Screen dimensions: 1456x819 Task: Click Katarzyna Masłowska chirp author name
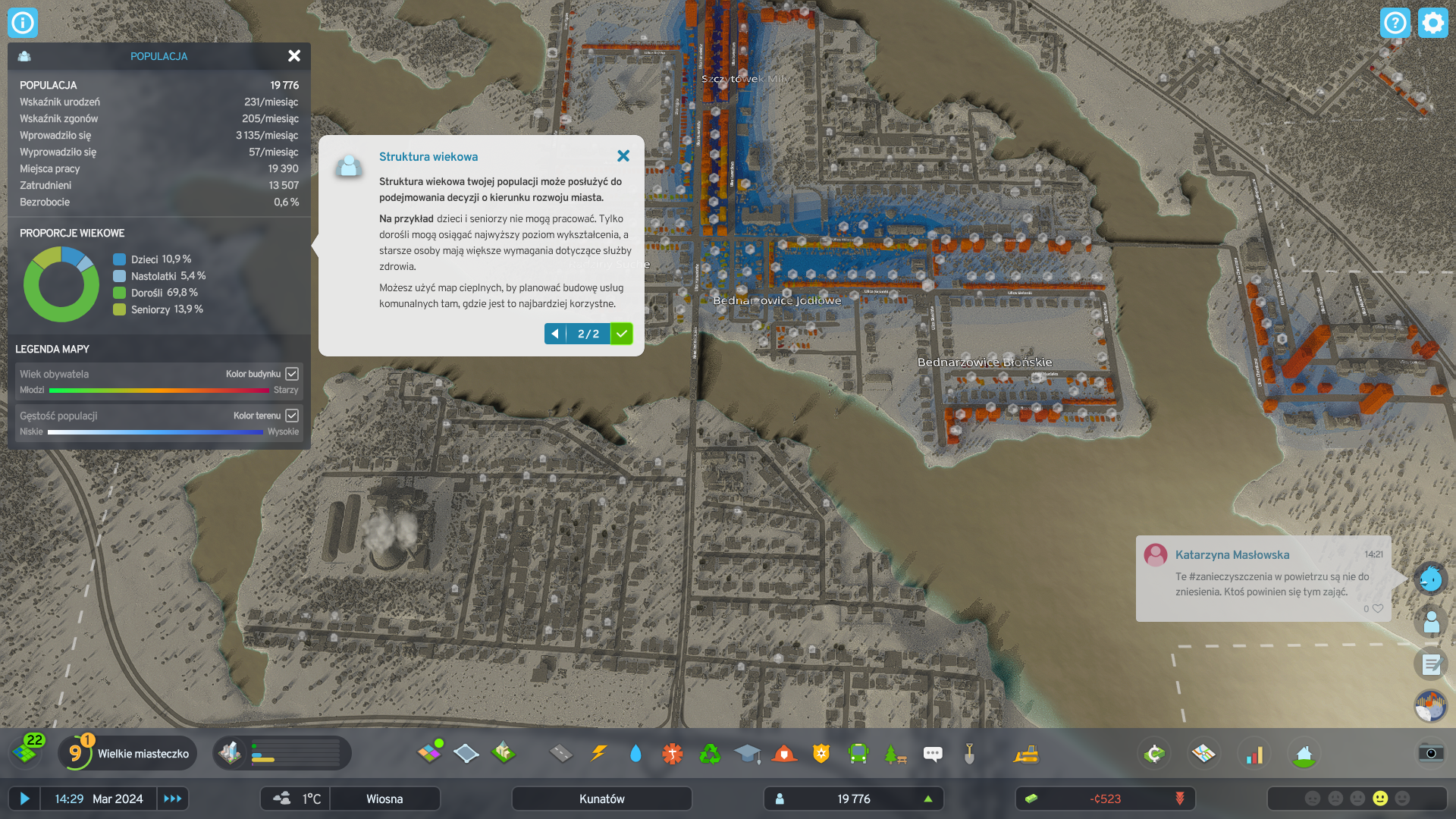(x=1232, y=554)
